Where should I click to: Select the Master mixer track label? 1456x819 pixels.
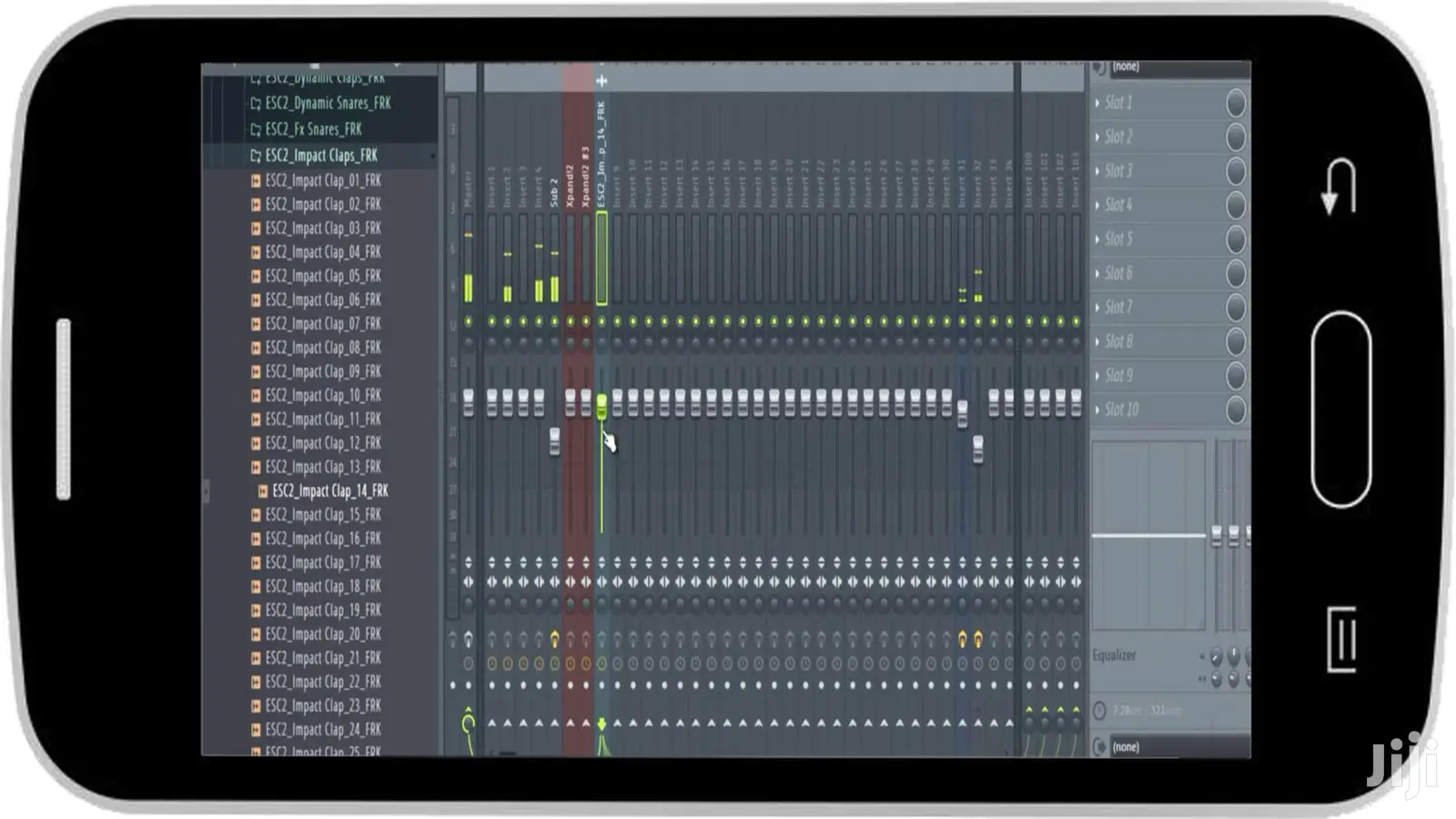(469, 188)
